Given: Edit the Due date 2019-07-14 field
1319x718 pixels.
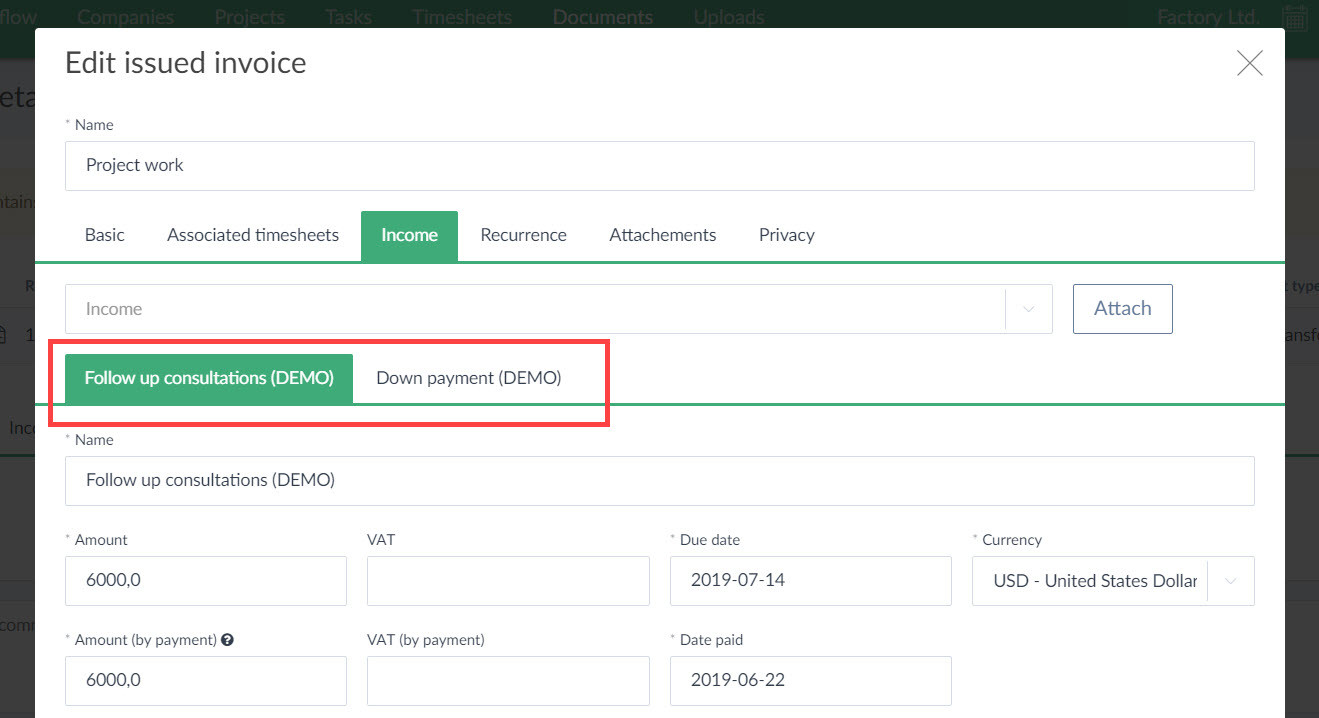Looking at the screenshot, I should coord(811,581).
